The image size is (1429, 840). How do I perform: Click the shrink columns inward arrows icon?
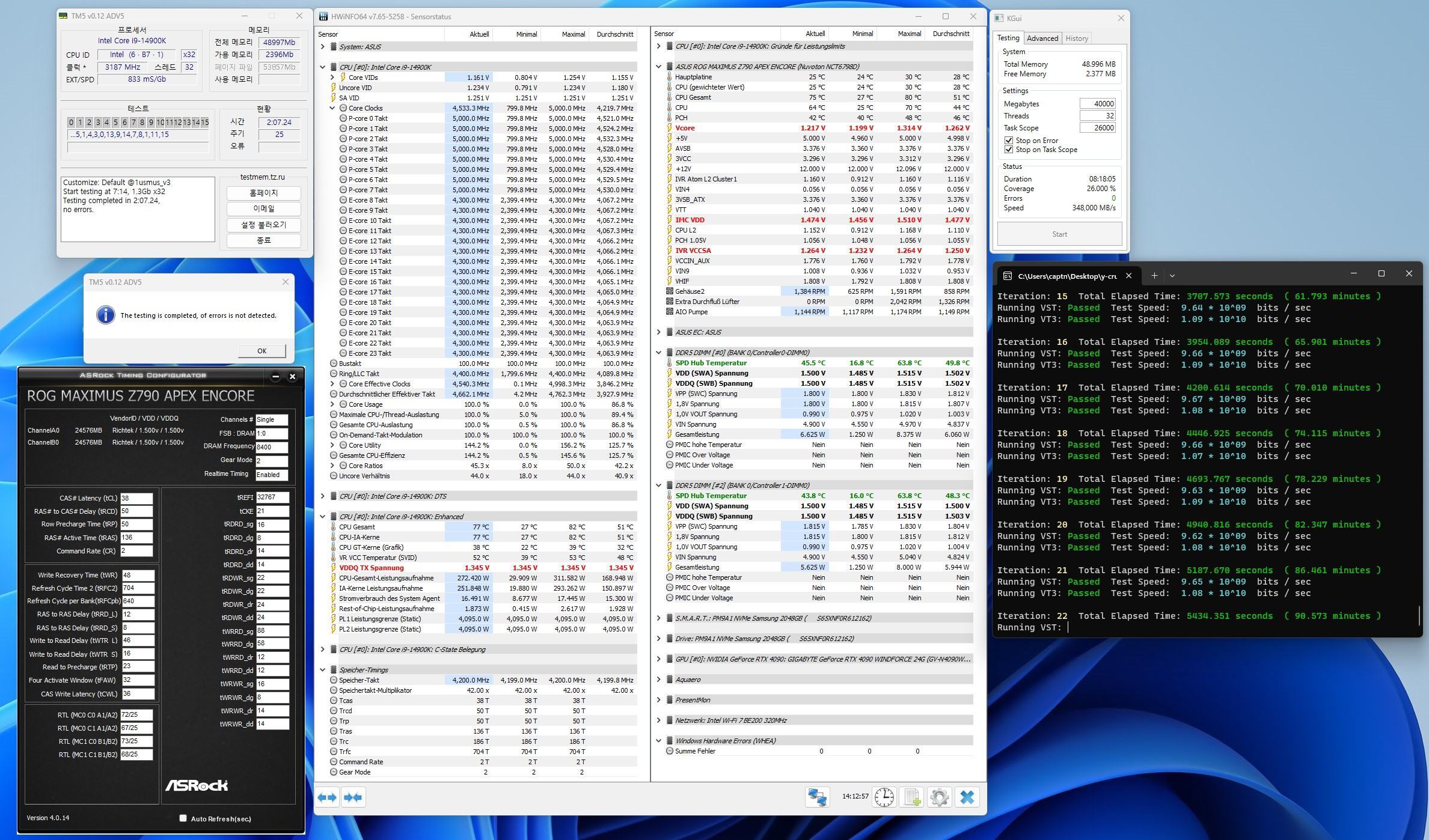coord(353,797)
